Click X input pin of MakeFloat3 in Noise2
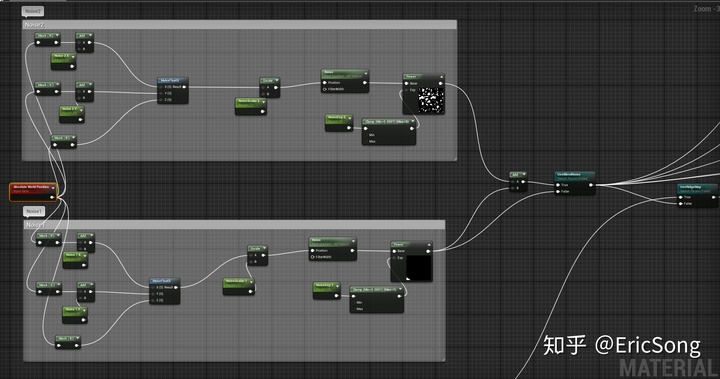The image size is (720, 379). pos(161,87)
